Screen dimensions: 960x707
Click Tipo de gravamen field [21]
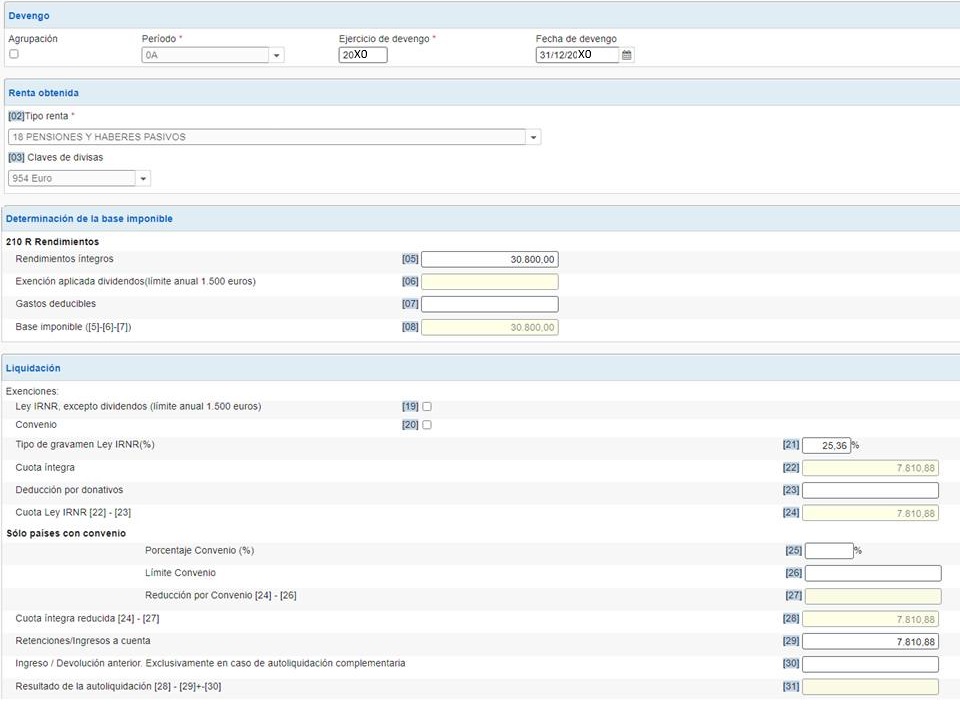pos(827,446)
